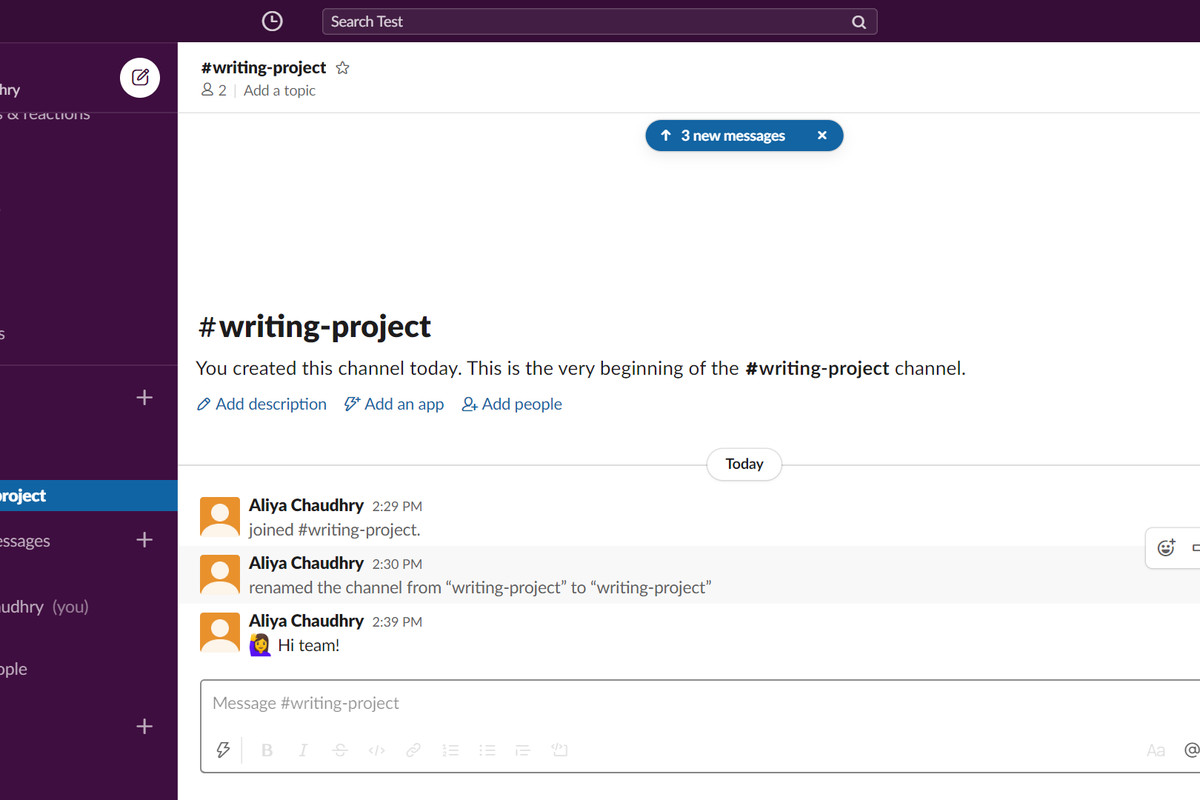1200x800 pixels.
Task: Dismiss the 3 new messages banner
Action: [x=822, y=136]
